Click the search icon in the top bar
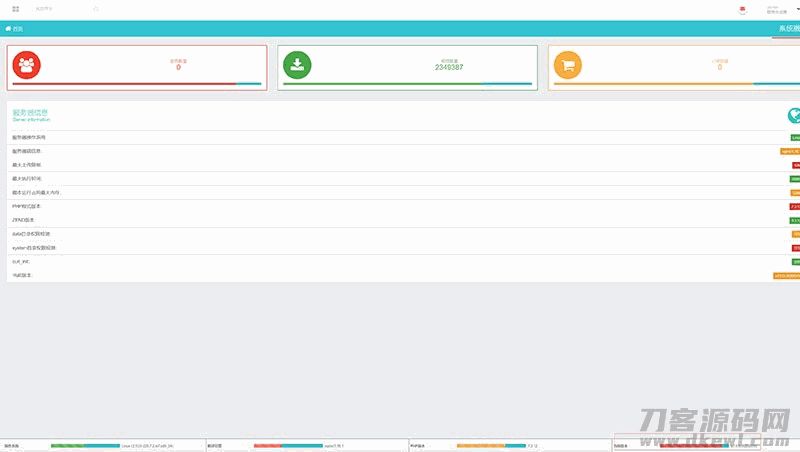Image resolution: width=800 pixels, height=452 pixels. tap(96, 8)
